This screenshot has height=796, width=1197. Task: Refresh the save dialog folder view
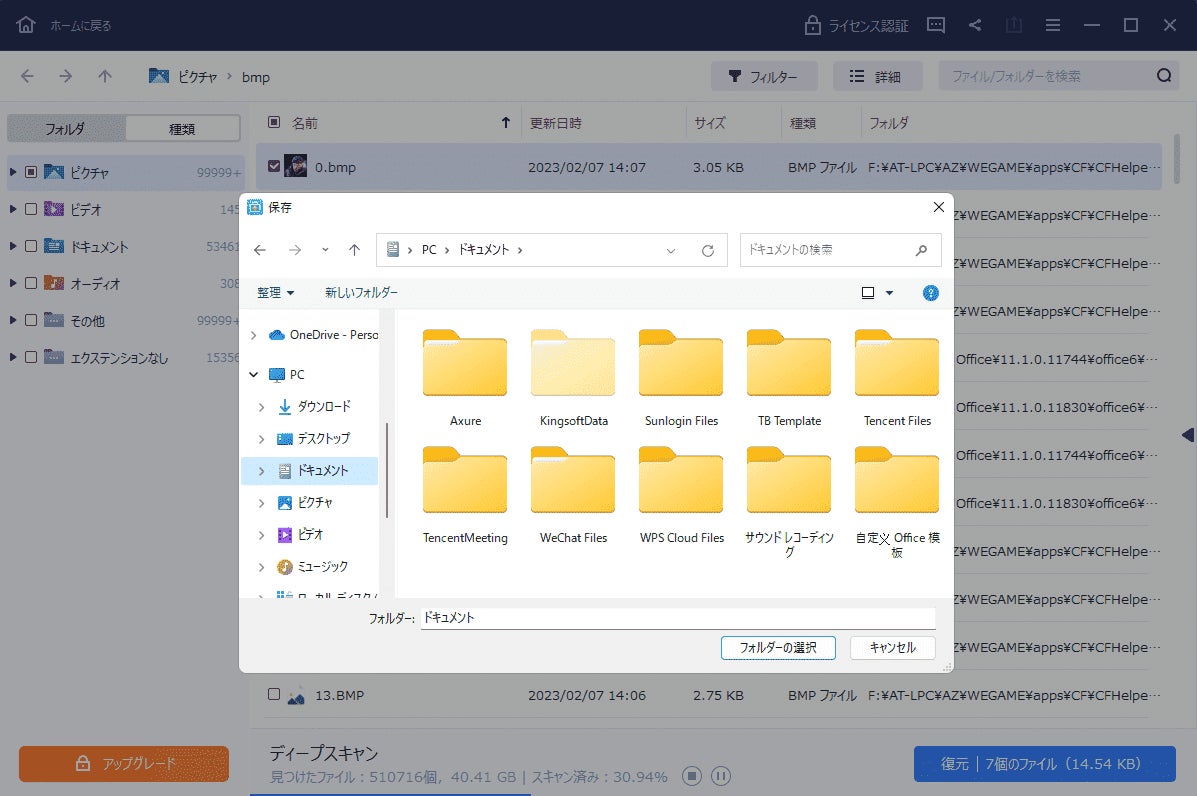click(x=708, y=250)
